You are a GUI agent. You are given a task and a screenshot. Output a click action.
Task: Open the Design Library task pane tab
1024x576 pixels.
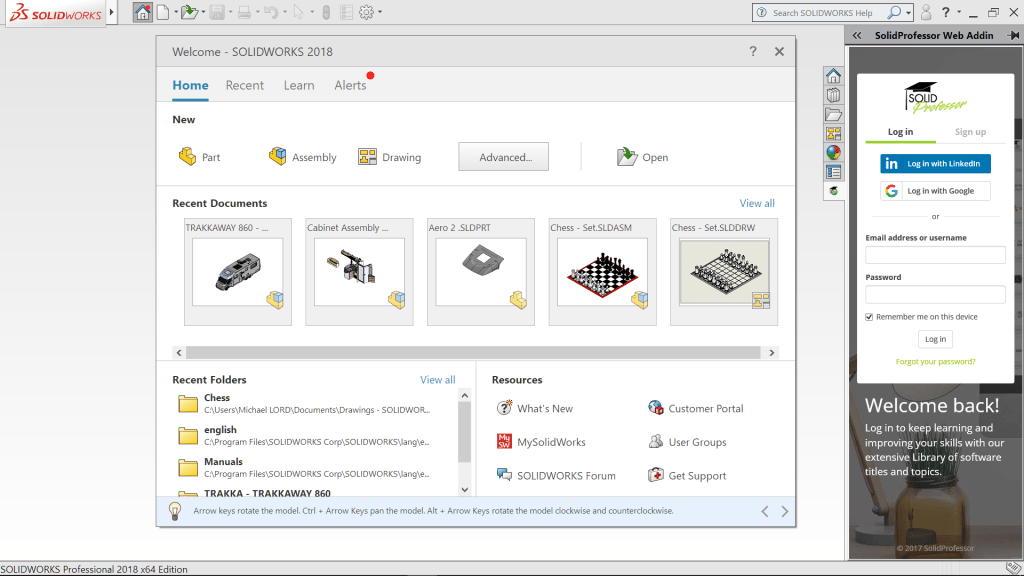(x=833, y=96)
